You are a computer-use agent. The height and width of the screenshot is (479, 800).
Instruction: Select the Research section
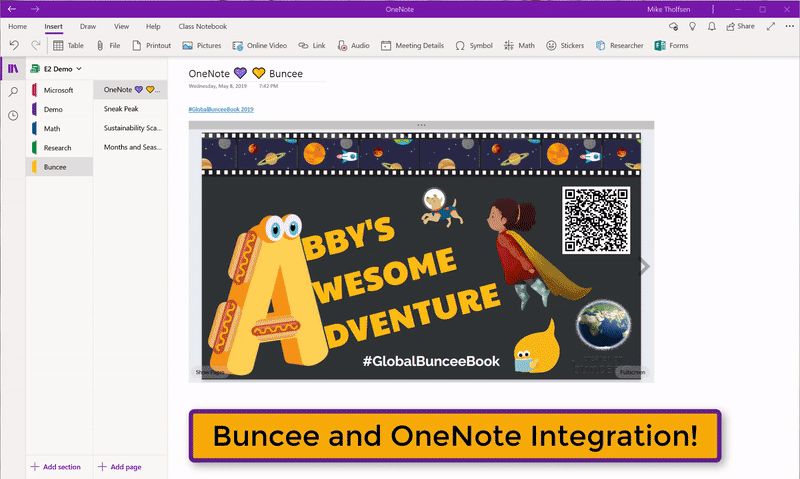tap(59, 148)
